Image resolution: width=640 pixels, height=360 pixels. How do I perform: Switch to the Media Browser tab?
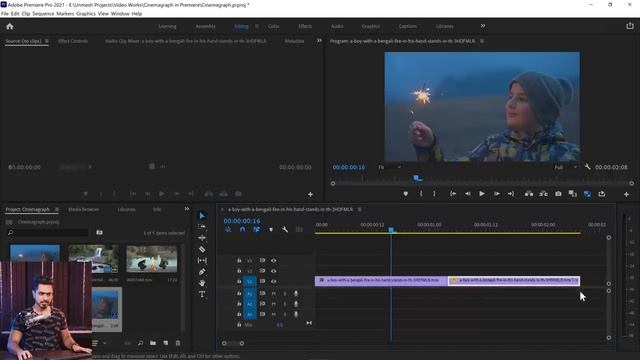click(84, 209)
